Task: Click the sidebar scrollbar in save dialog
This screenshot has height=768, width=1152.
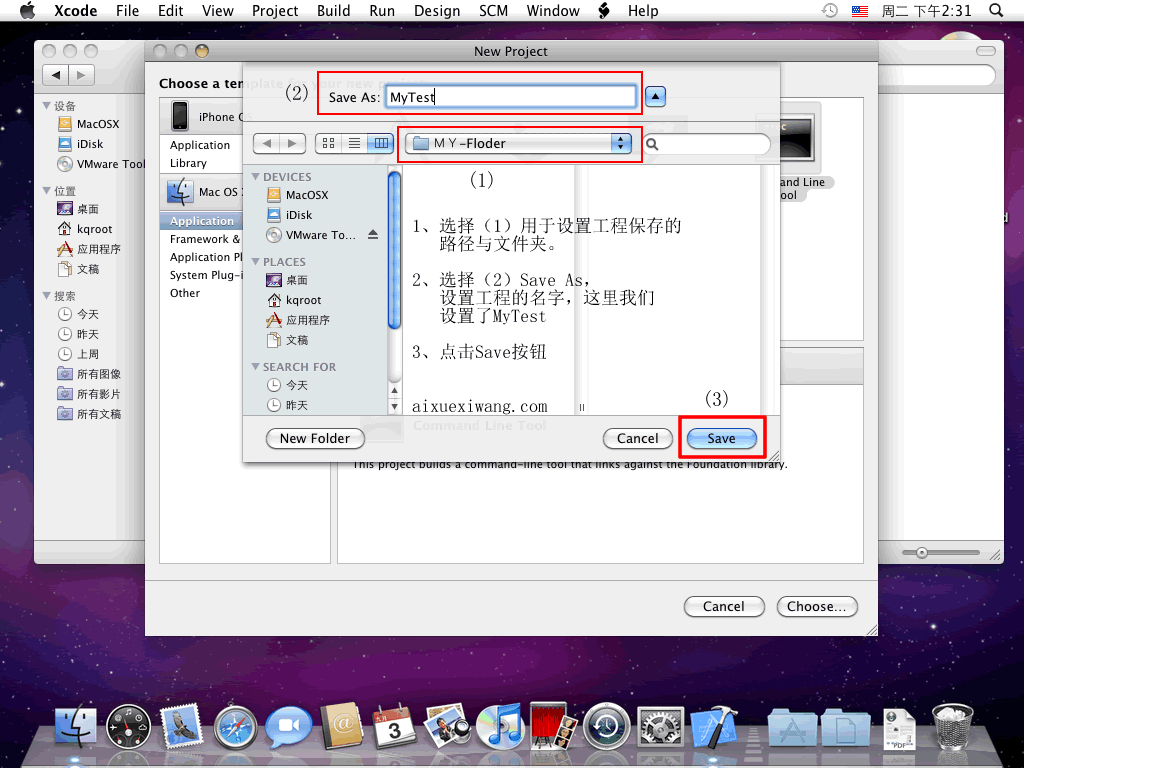Action: 395,250
